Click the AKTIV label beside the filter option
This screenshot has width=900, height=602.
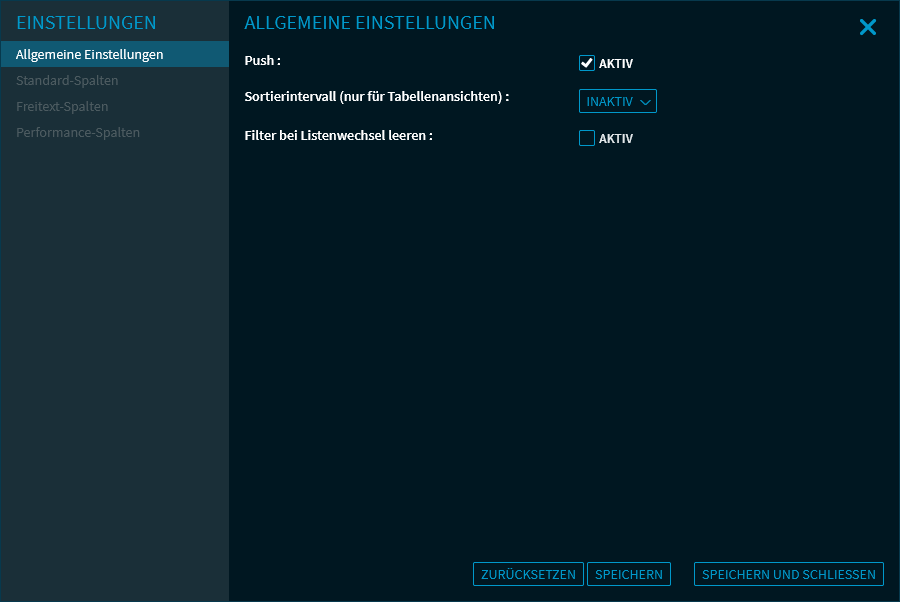click(616, 139)
